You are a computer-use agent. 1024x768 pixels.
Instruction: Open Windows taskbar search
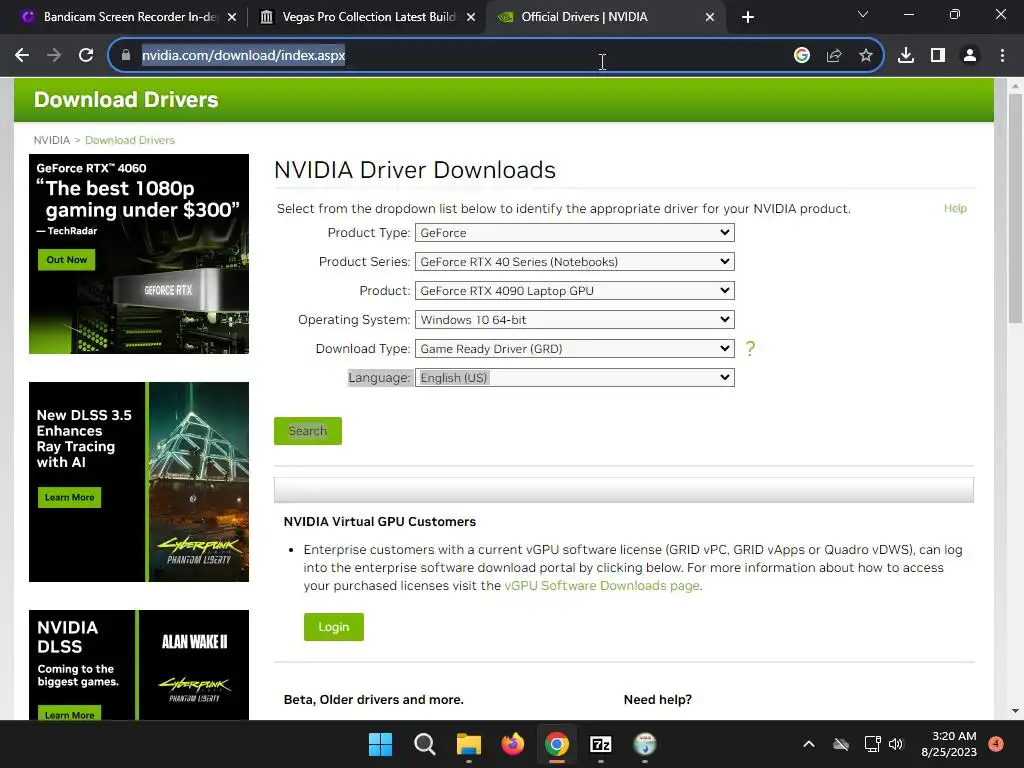(x=424, y=744)
